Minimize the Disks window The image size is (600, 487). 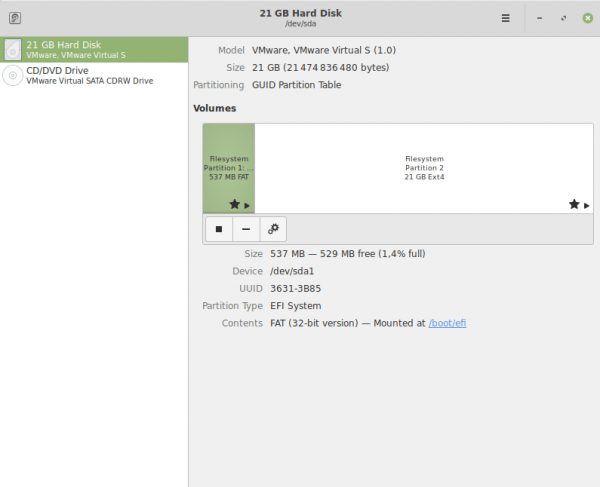539,18
